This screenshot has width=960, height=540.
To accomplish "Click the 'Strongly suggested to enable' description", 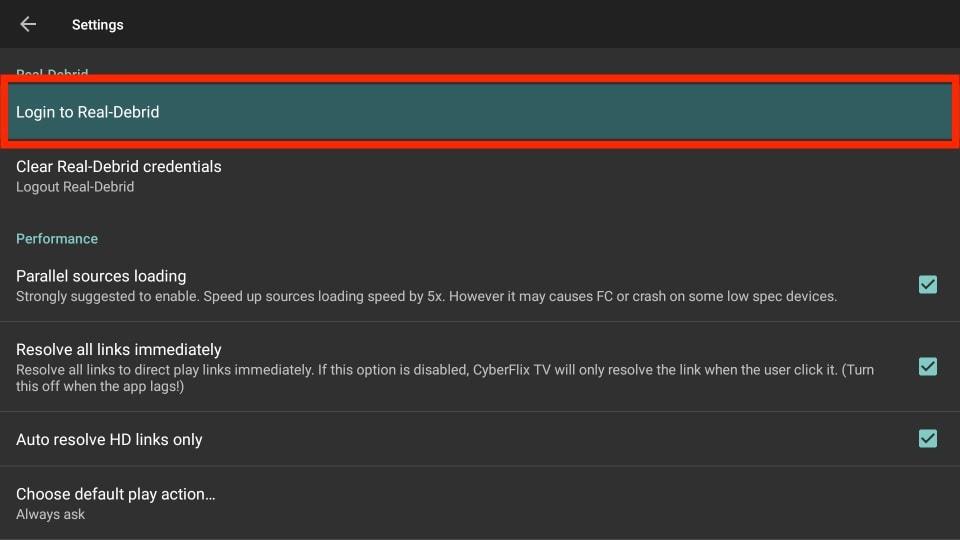I will pos(426,296).
